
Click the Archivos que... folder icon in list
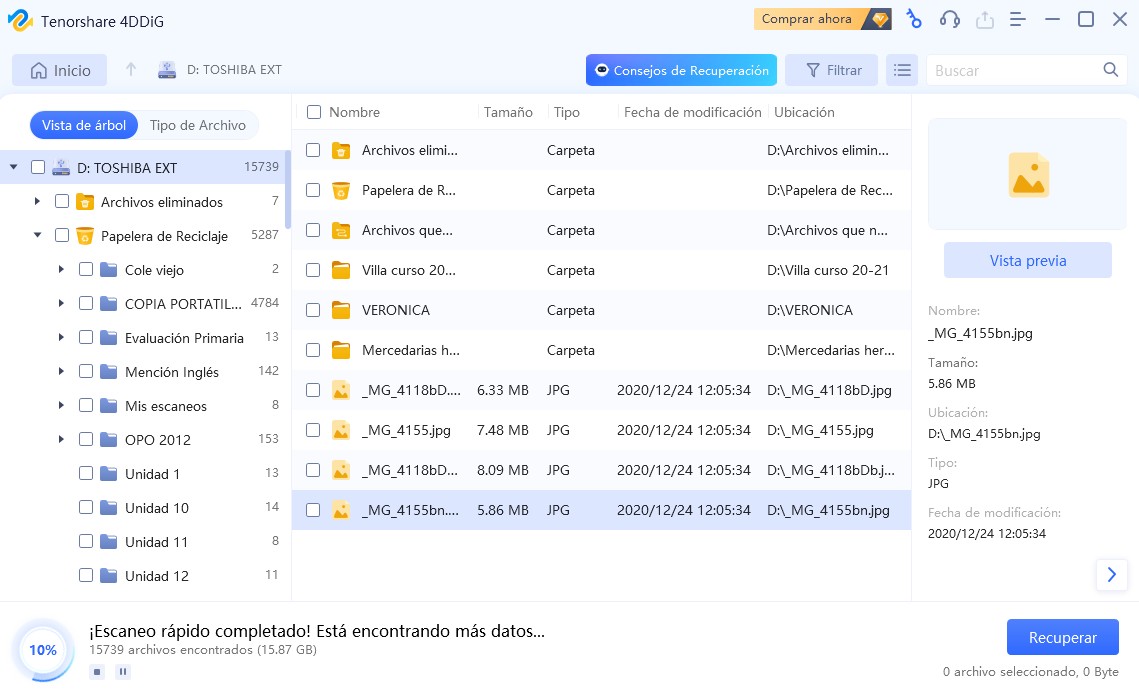coord(341,230)
